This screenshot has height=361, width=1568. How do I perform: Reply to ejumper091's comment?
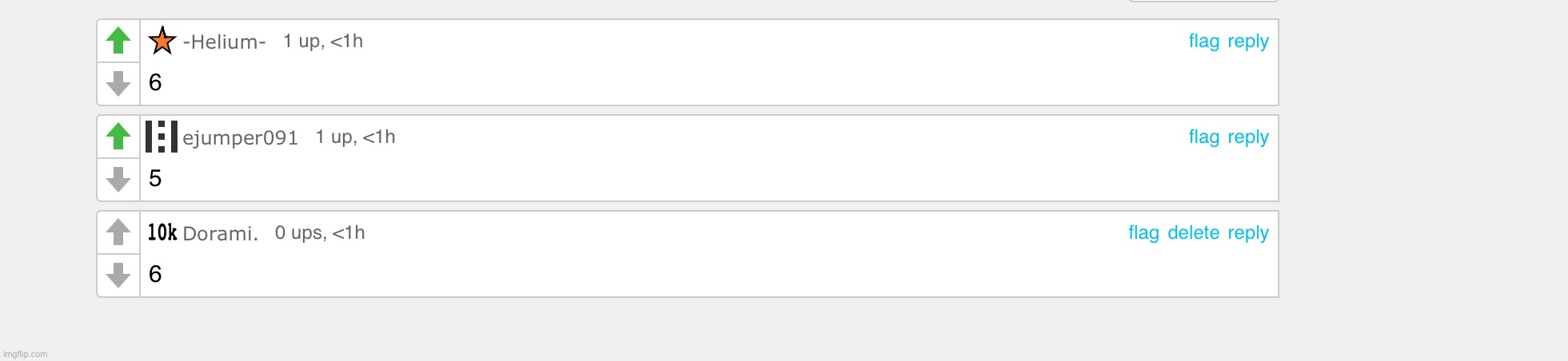pyautogui.click(x=1248, y=137)
